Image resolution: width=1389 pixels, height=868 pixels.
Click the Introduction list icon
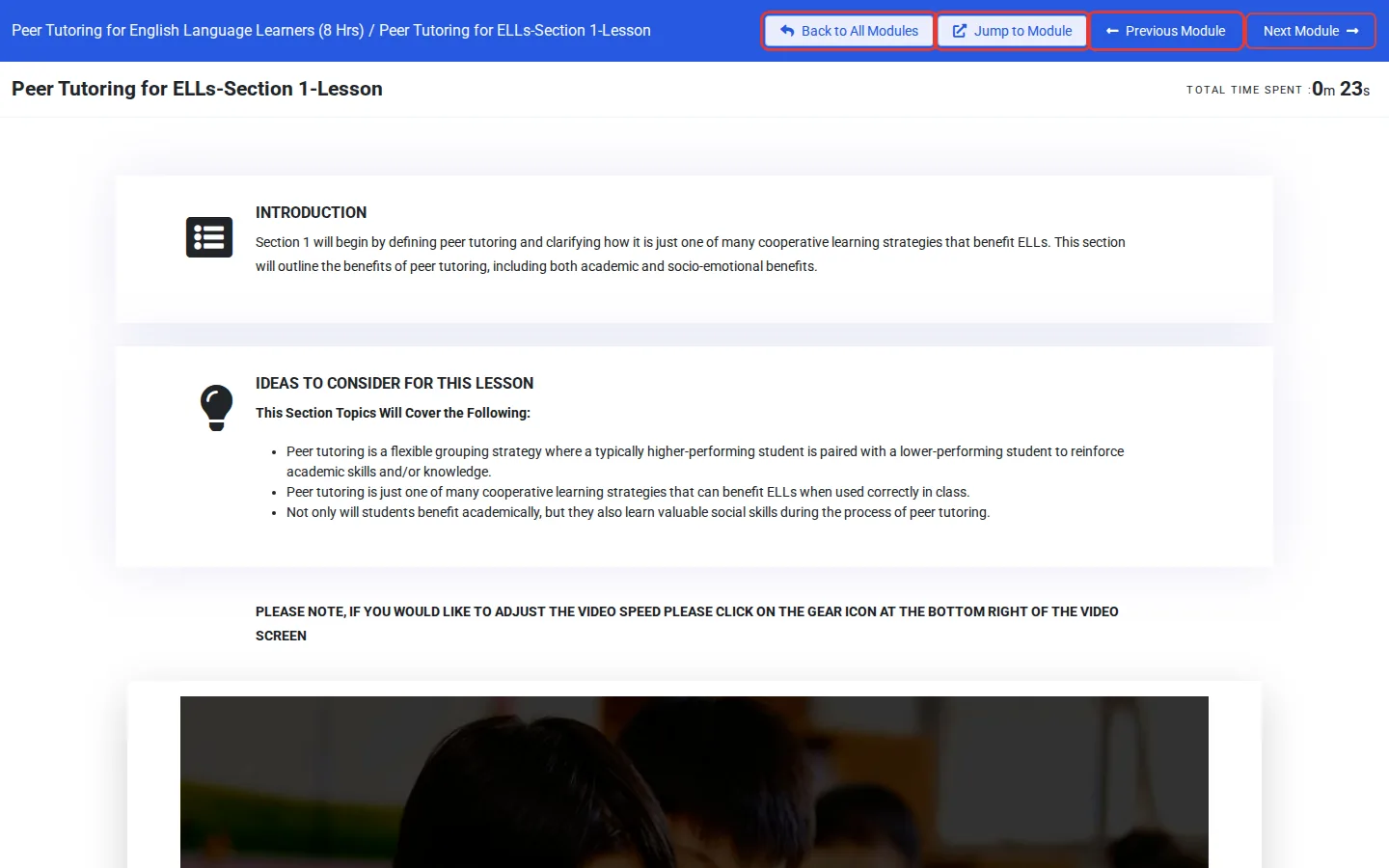[x=209, y=237]
